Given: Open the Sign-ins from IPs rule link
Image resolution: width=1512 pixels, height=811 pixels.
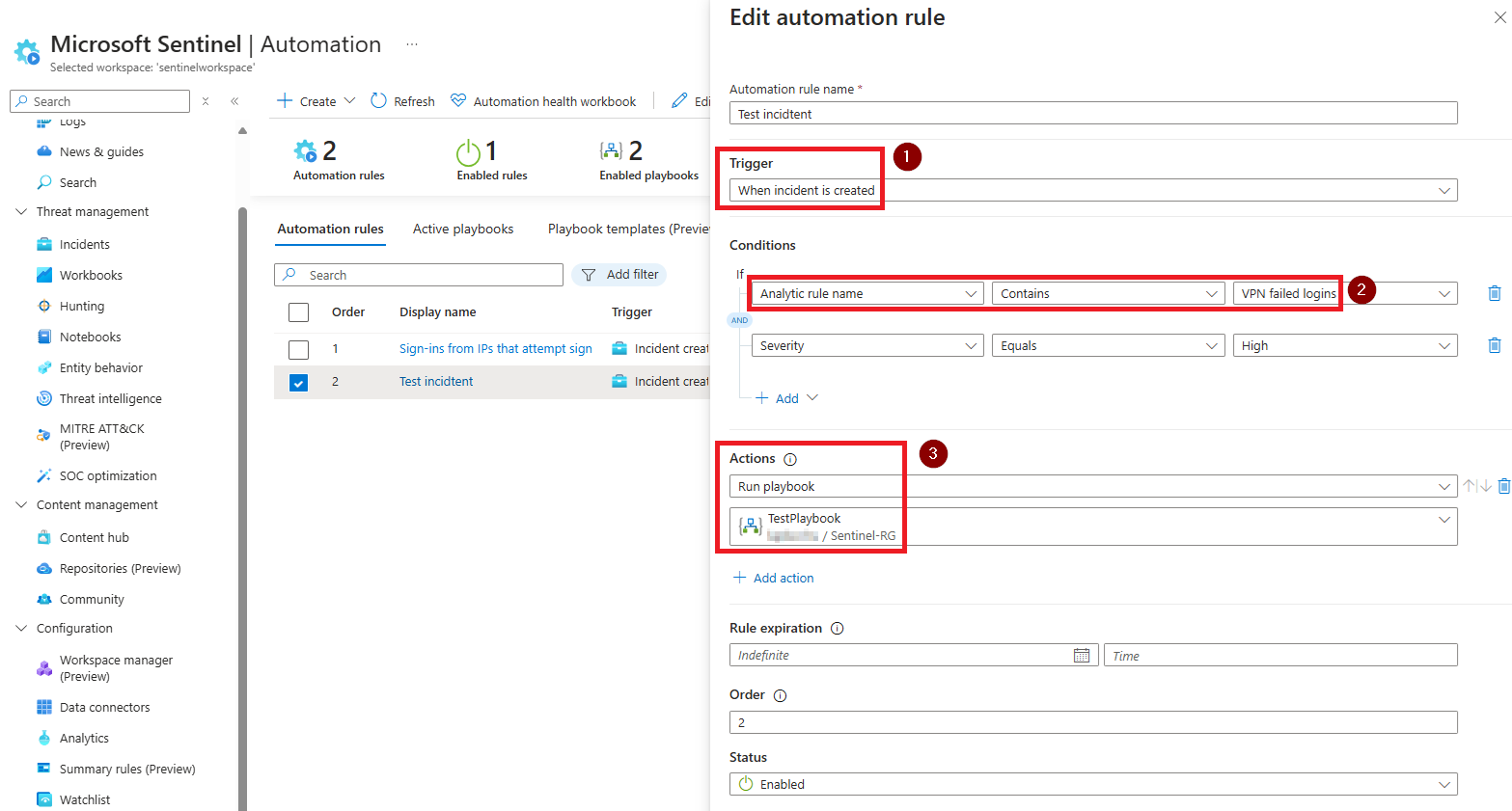Looking at the screenshot, I should pos(495,349).
